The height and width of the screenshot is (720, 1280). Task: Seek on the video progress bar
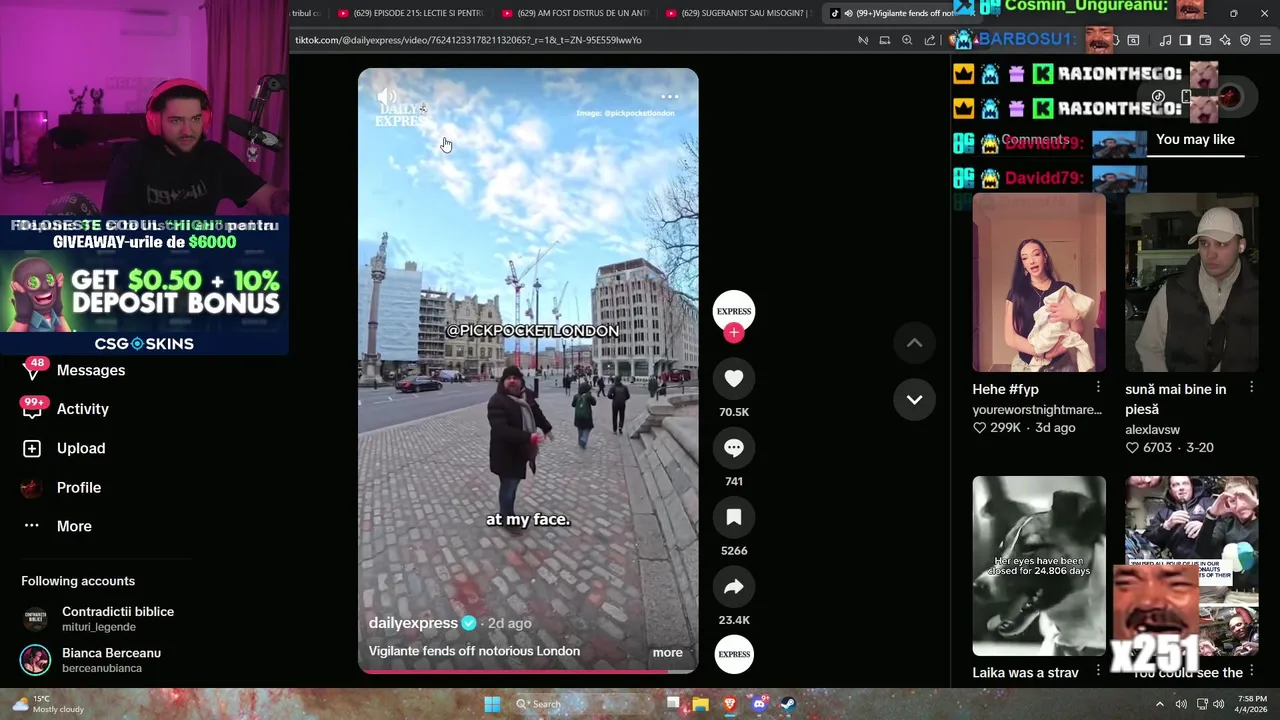(528, 671)
